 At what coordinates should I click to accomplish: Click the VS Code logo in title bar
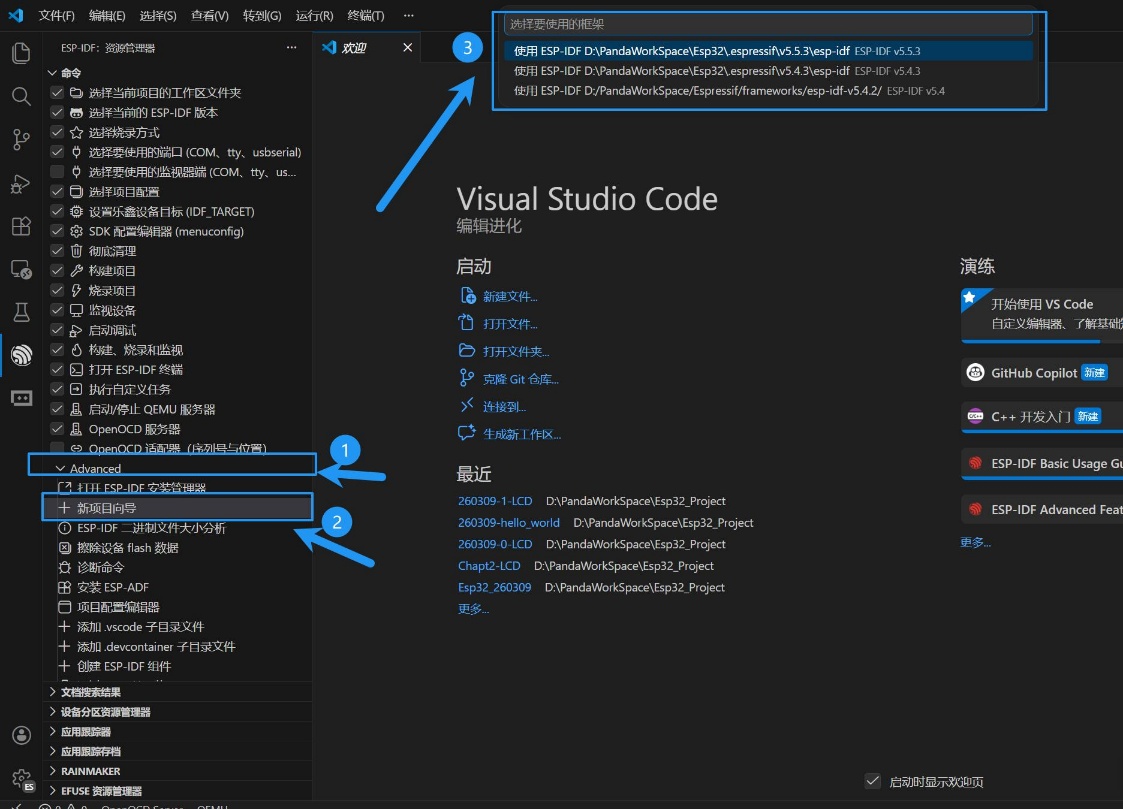(16, 15)
